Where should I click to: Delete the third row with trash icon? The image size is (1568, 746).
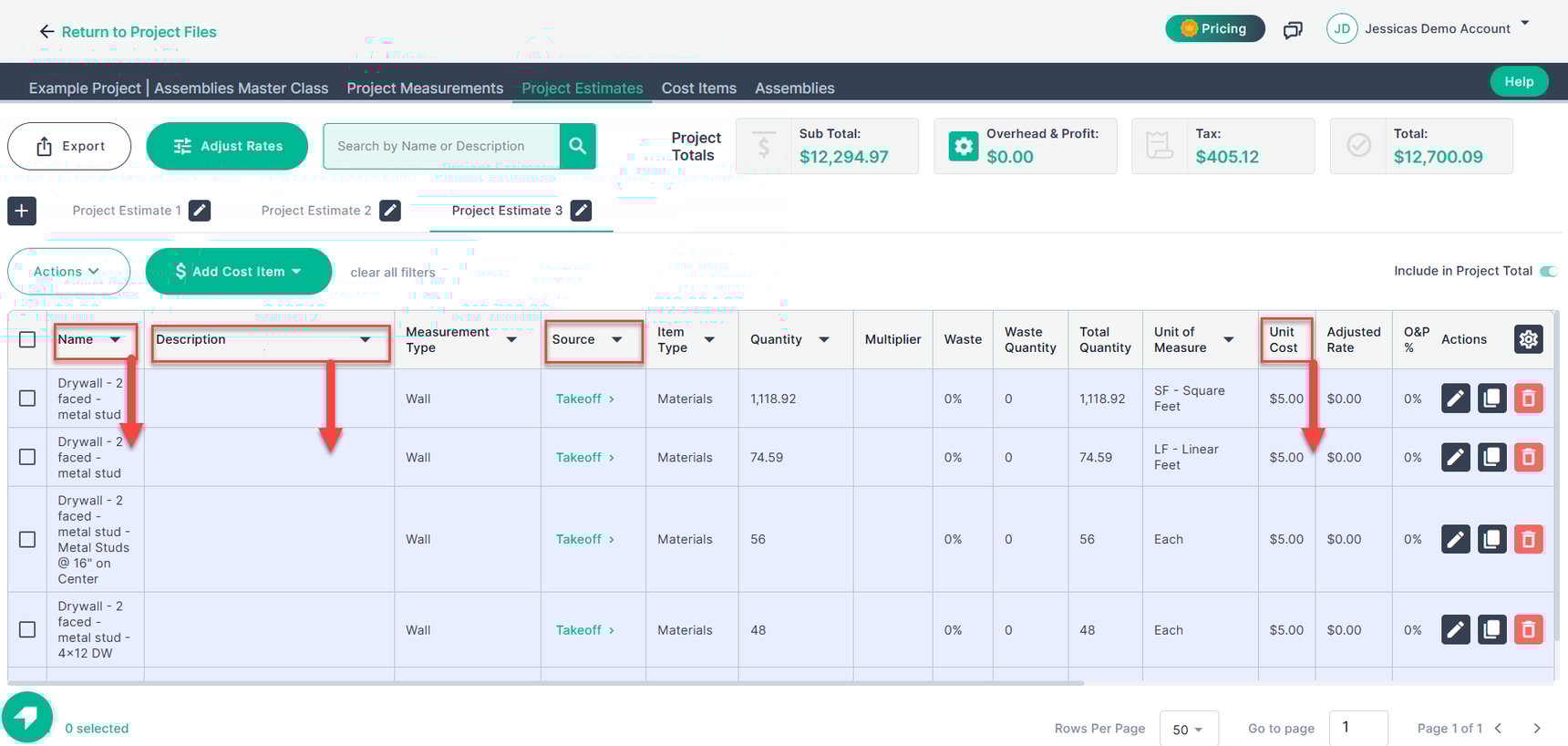(1528, 539)
